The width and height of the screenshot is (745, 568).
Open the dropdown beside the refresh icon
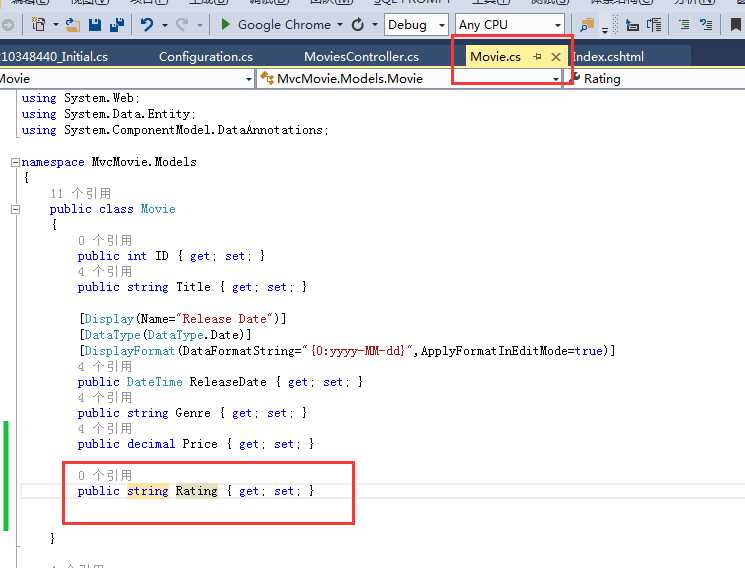tap(375, 25)
